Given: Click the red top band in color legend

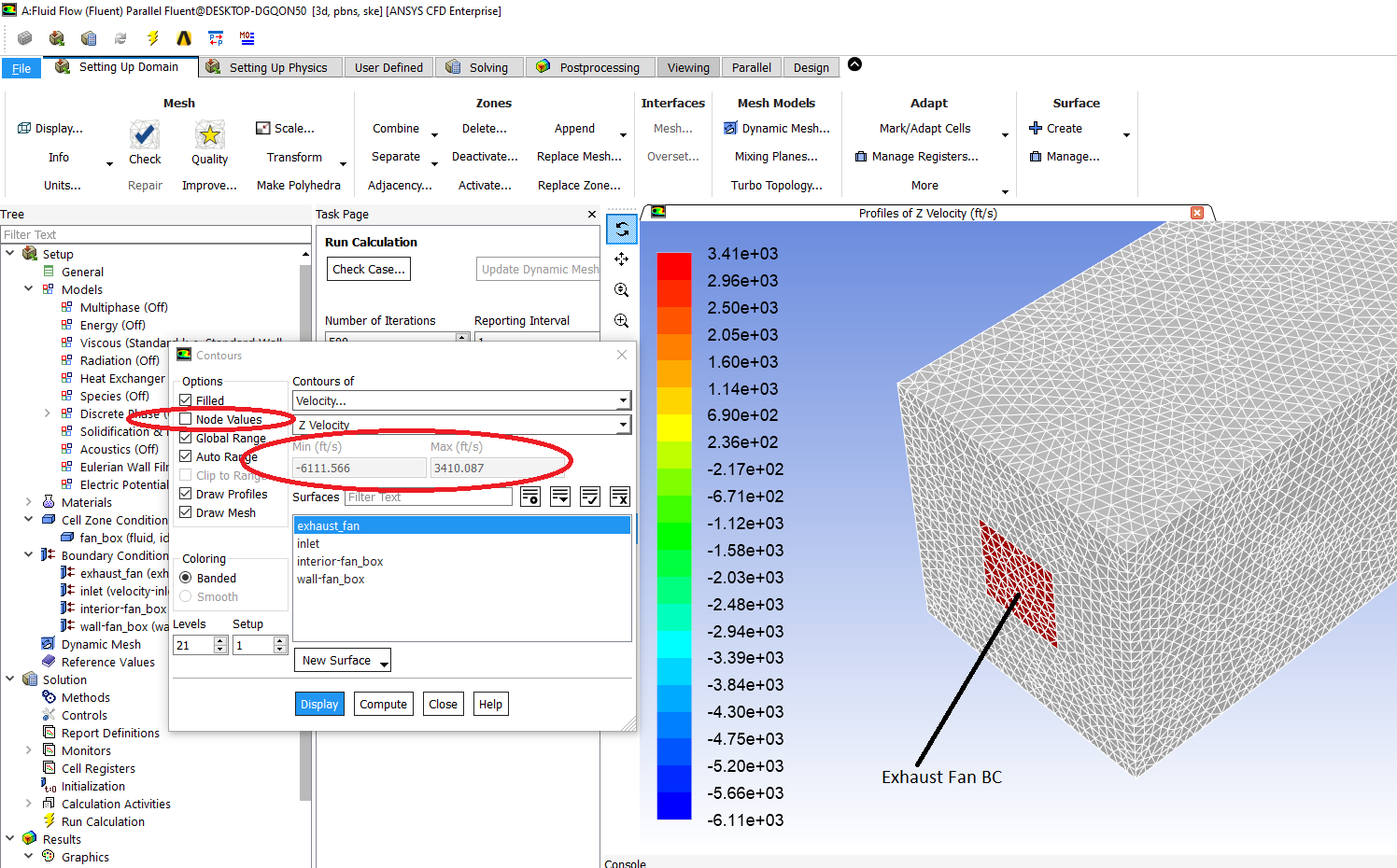Looking at the screenshot, I should point(674,266).
